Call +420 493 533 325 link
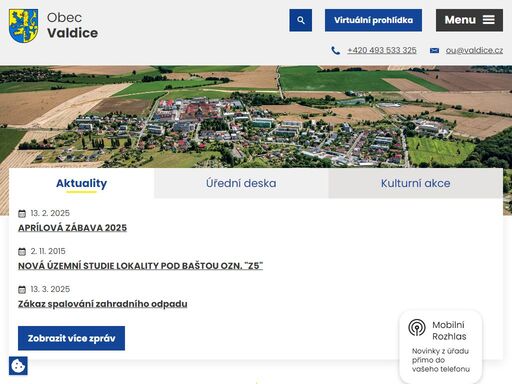Image resolution: width=512 pixels, height=384 pixels. click(382, 50)
